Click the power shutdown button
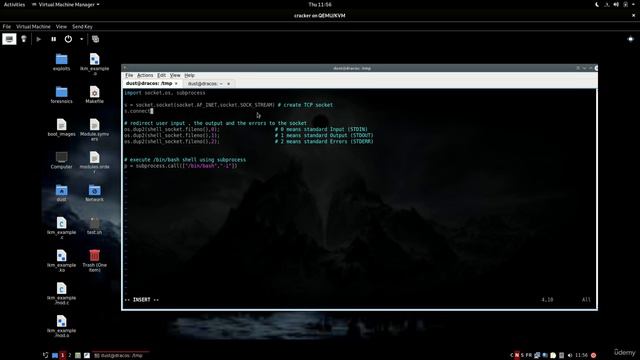This screenshot has width=640, height=360. pyautogui.click(x=68, y=39)
